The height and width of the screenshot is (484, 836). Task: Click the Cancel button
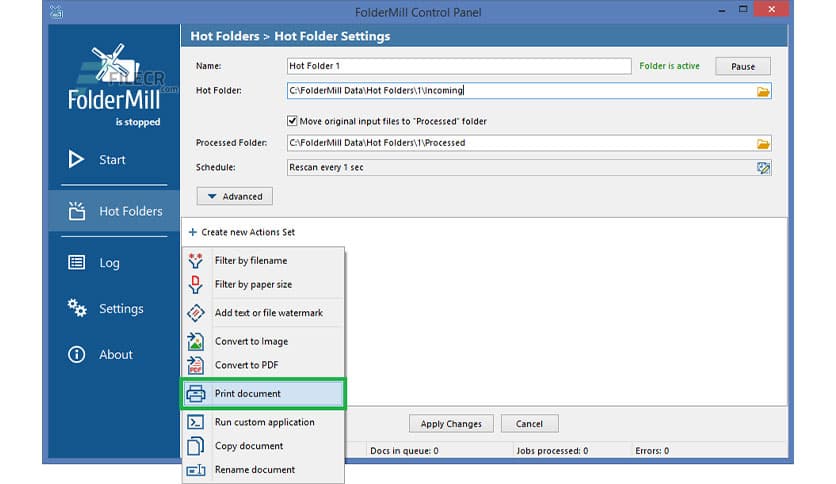click(529, 423)
